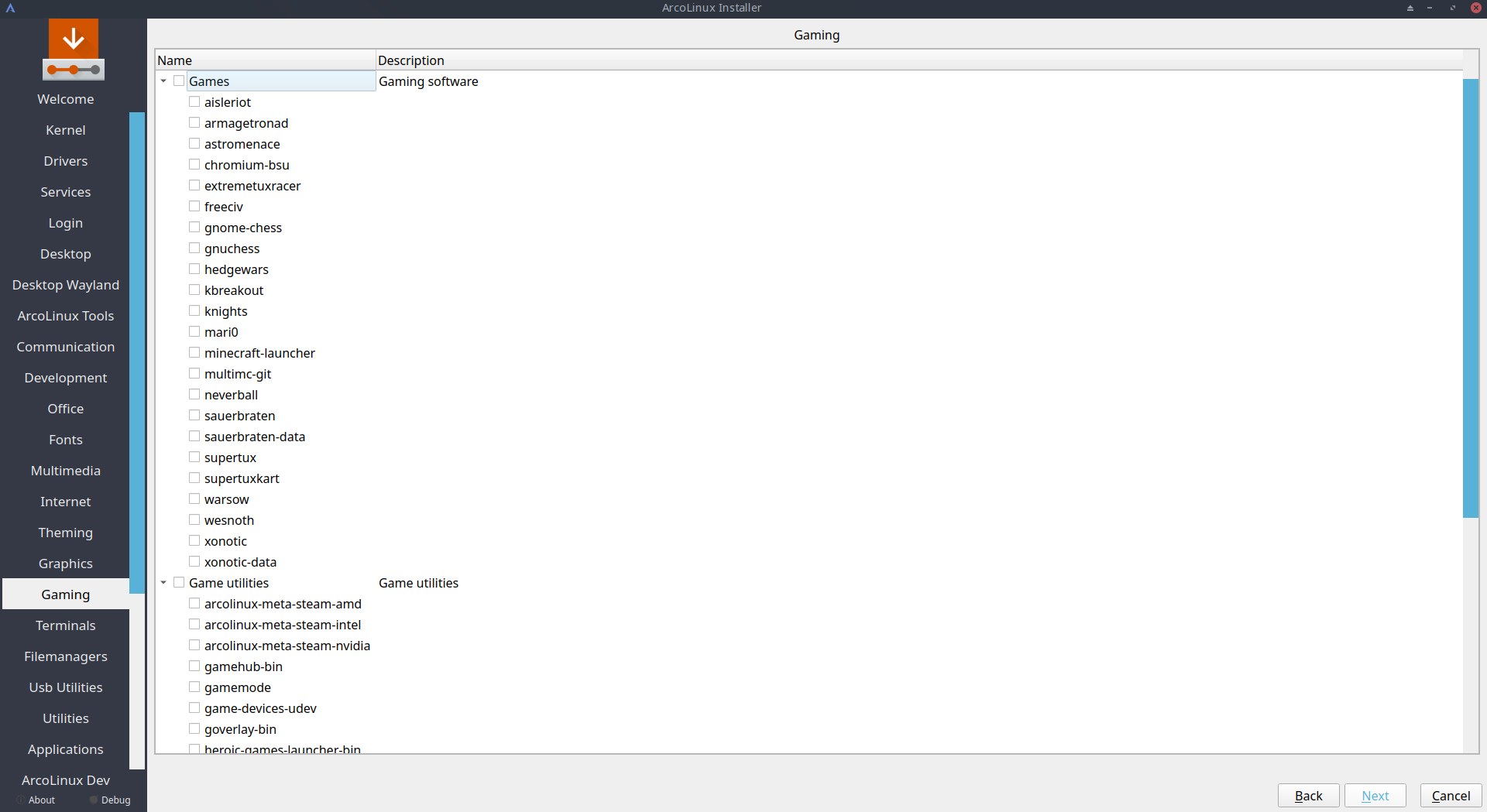Screen dimensions: 1487x812
Task: Select the Usb Utilities step
Action: 66,687
